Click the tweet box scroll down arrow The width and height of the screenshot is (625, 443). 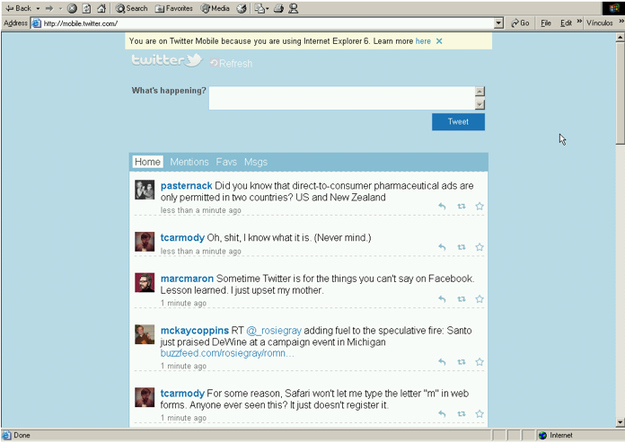(x=480, y=104)
